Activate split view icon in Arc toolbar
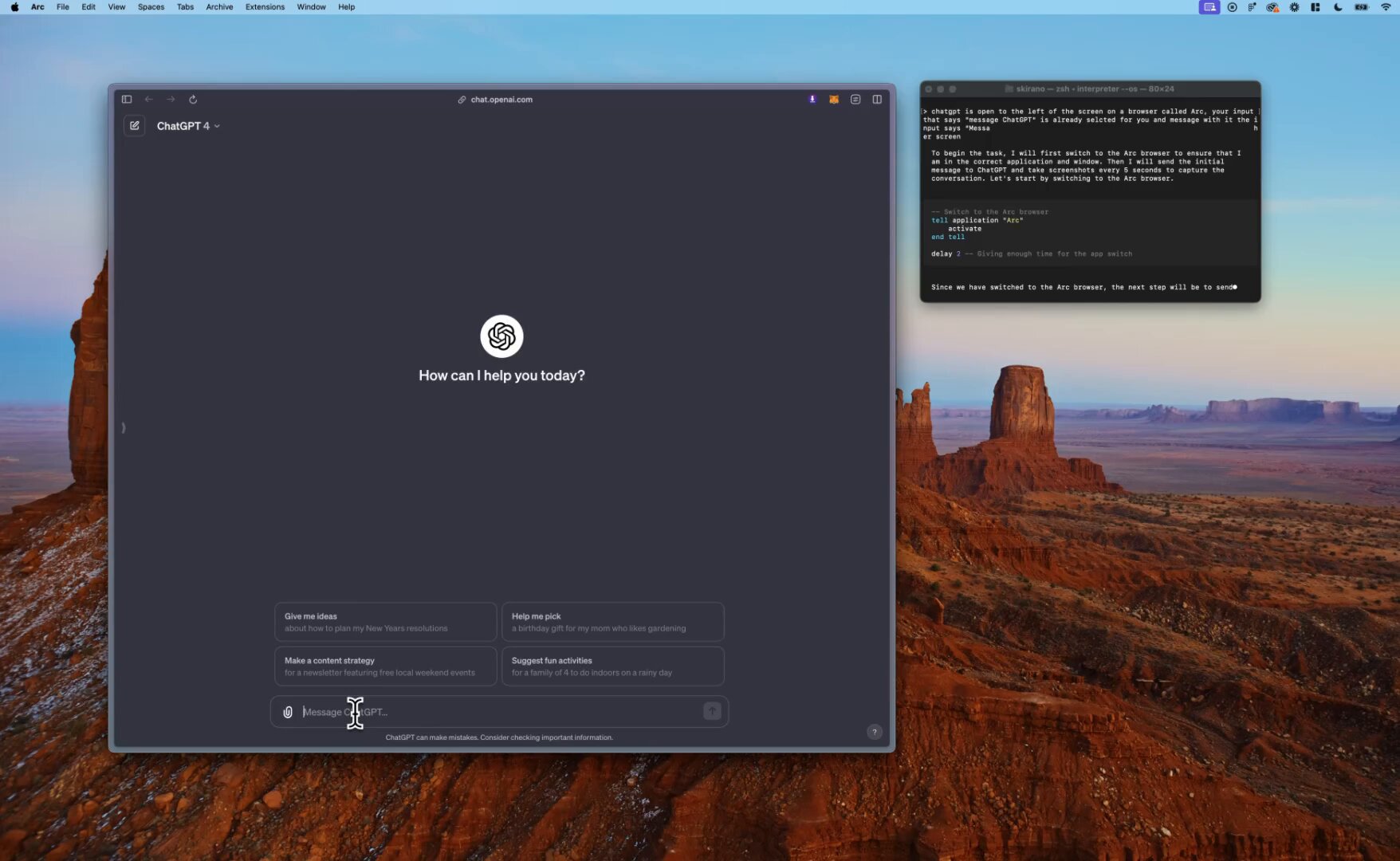Viewport: 1400px width, 861px height. tap(877, 100)
